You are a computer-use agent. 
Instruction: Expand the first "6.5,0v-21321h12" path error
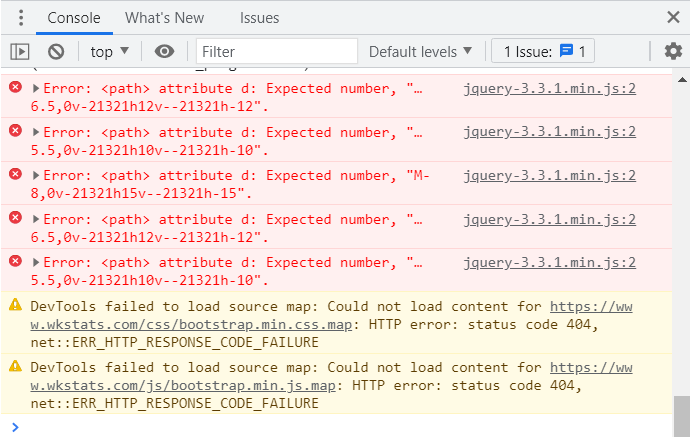click(37, 89)
